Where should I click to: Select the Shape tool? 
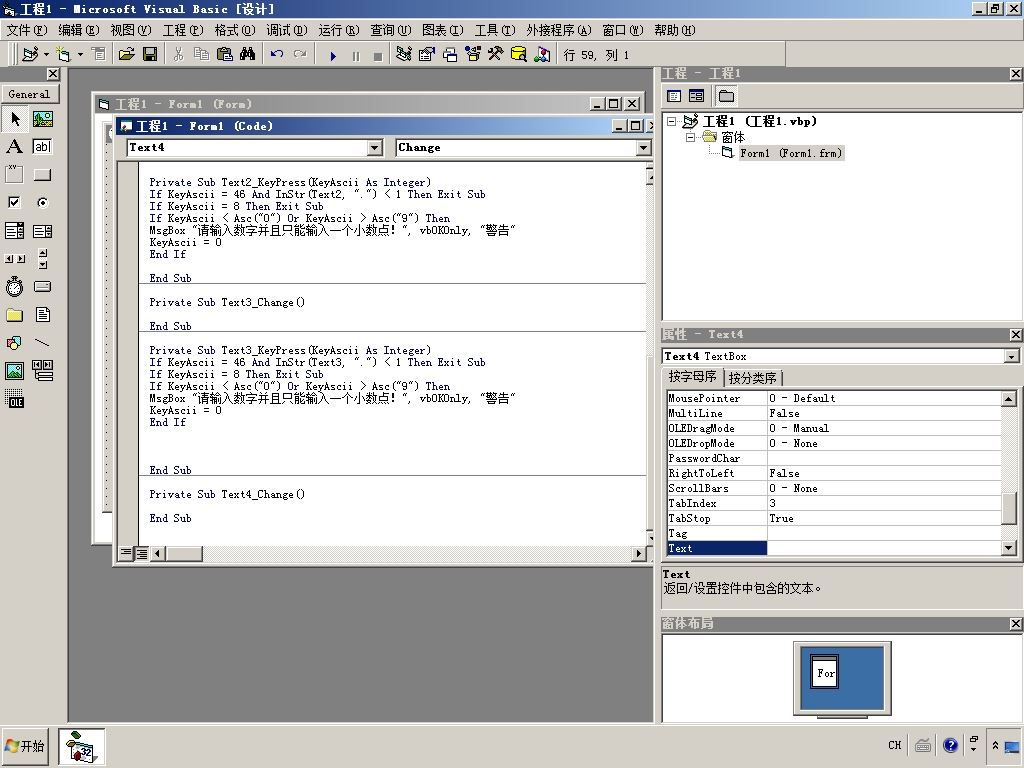tap(14, 343)
